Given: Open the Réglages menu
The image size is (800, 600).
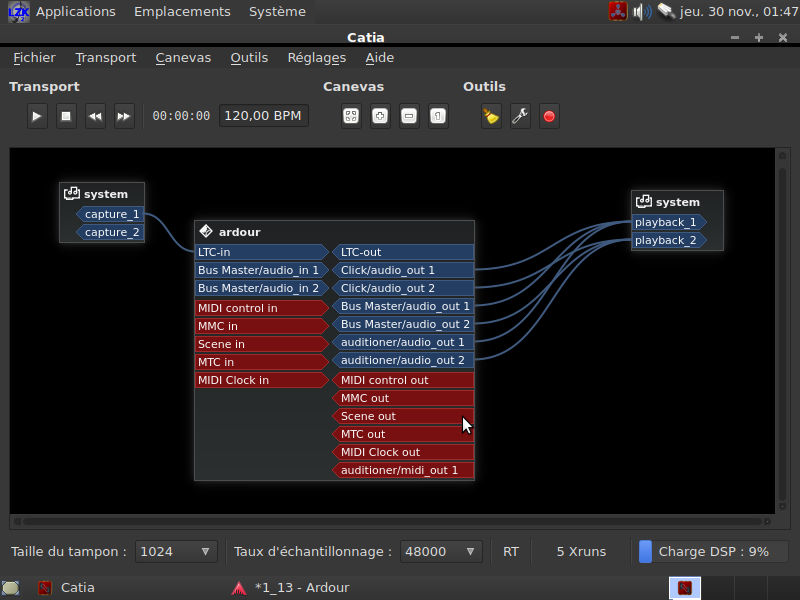Looking at the screenshot, I should pyautogui.click(x=316, y=58).
